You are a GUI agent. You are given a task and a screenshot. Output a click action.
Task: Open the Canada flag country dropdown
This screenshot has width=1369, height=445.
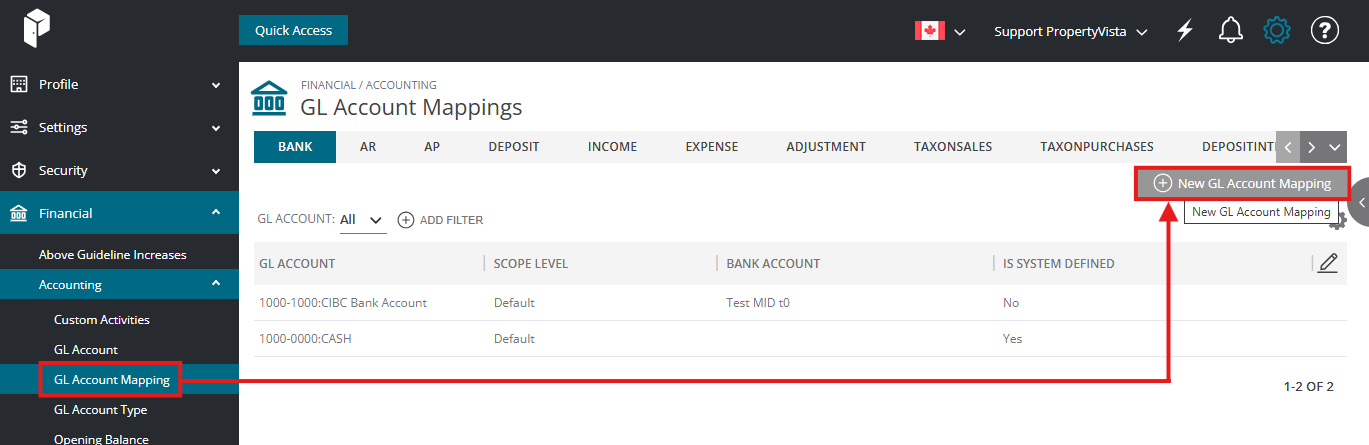940,31
